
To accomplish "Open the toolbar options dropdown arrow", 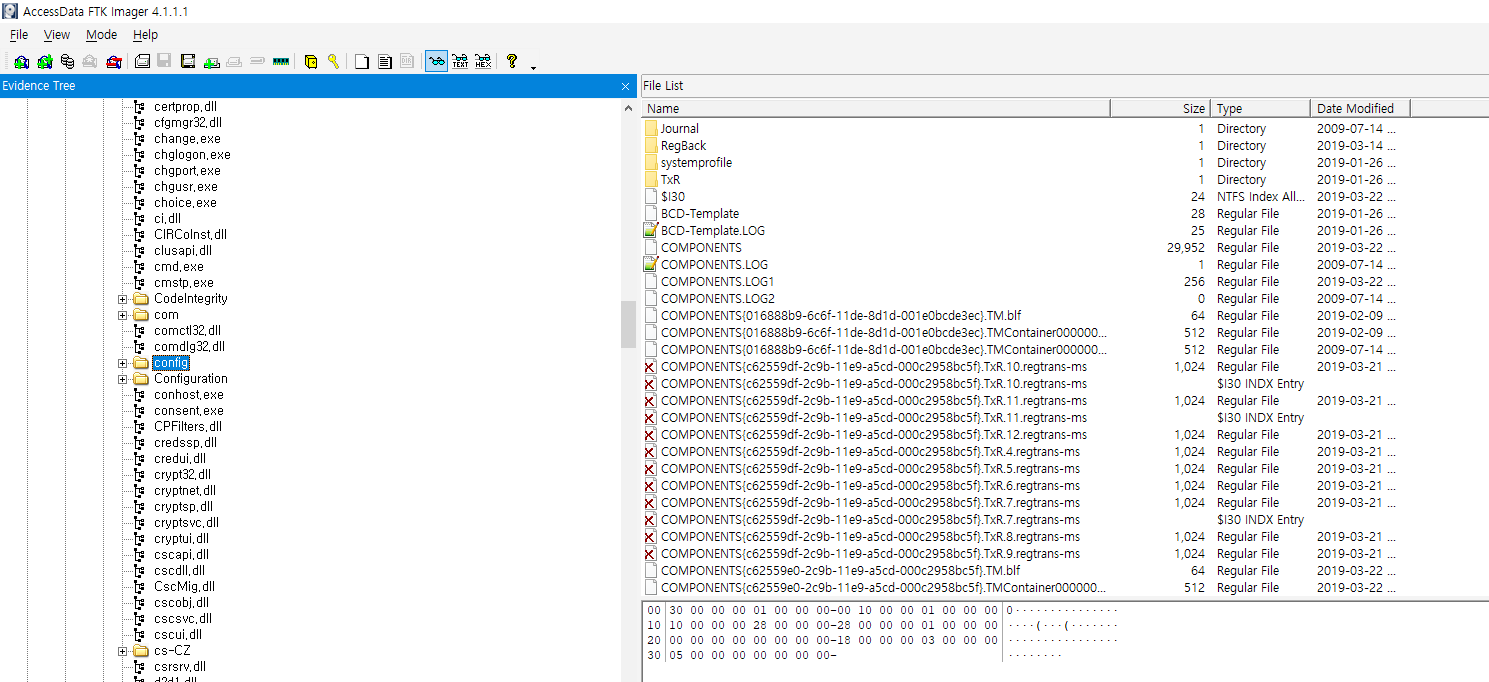I will click(x=534, y=67).
